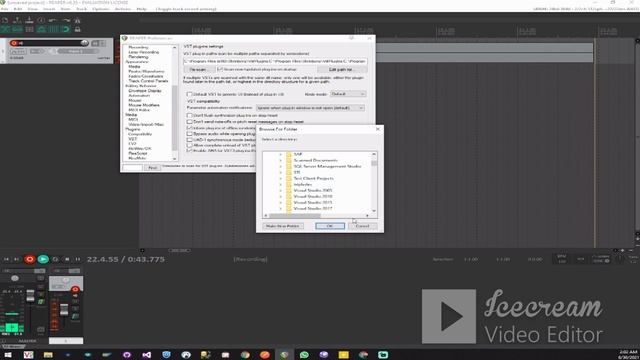Select Mouse Modifiers in the Preferences tree
This screenshot has height=360, width=640.
(144, 105)
